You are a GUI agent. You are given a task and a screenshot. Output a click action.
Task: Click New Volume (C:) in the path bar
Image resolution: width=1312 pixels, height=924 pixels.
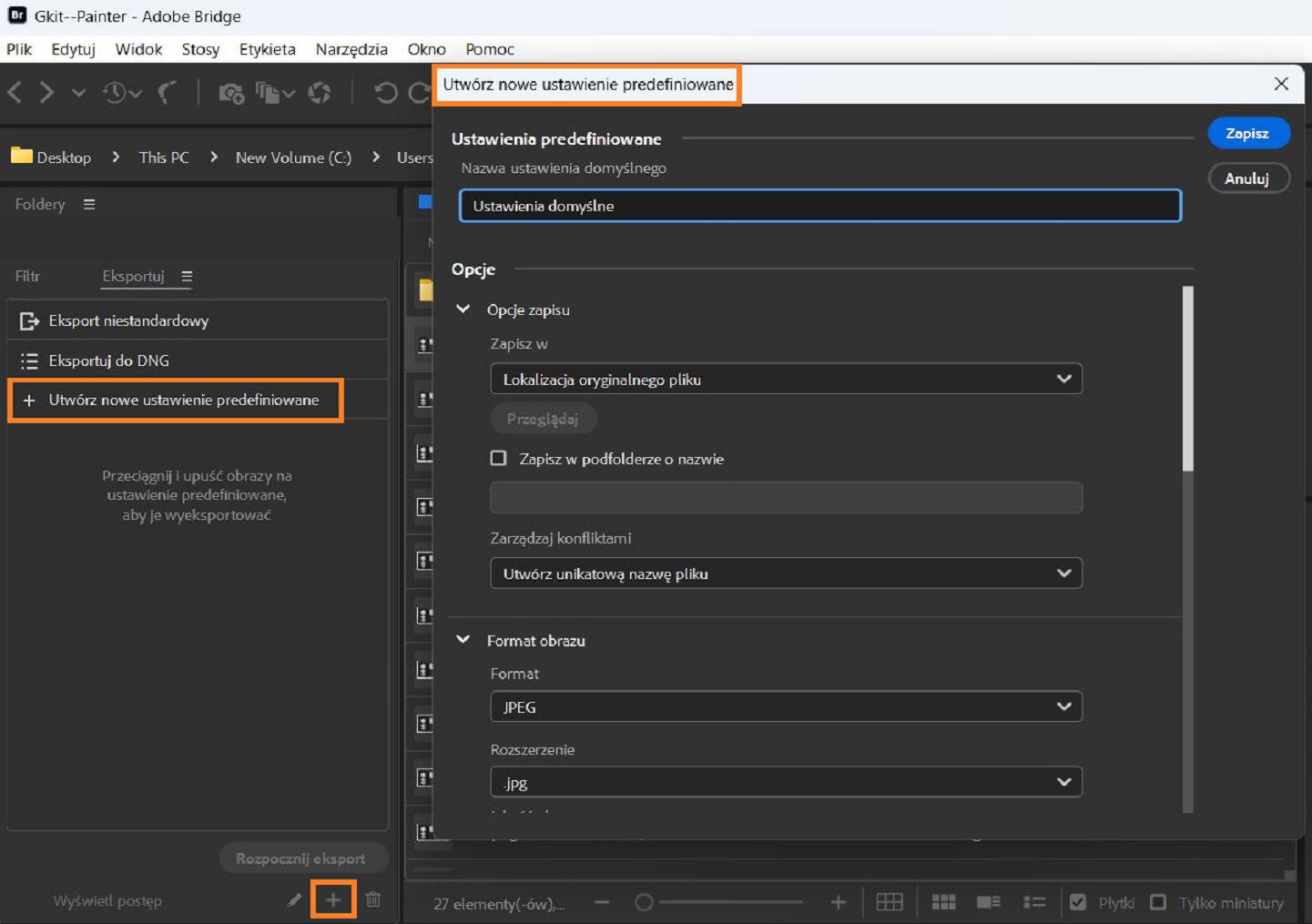(x=293, y=157)
